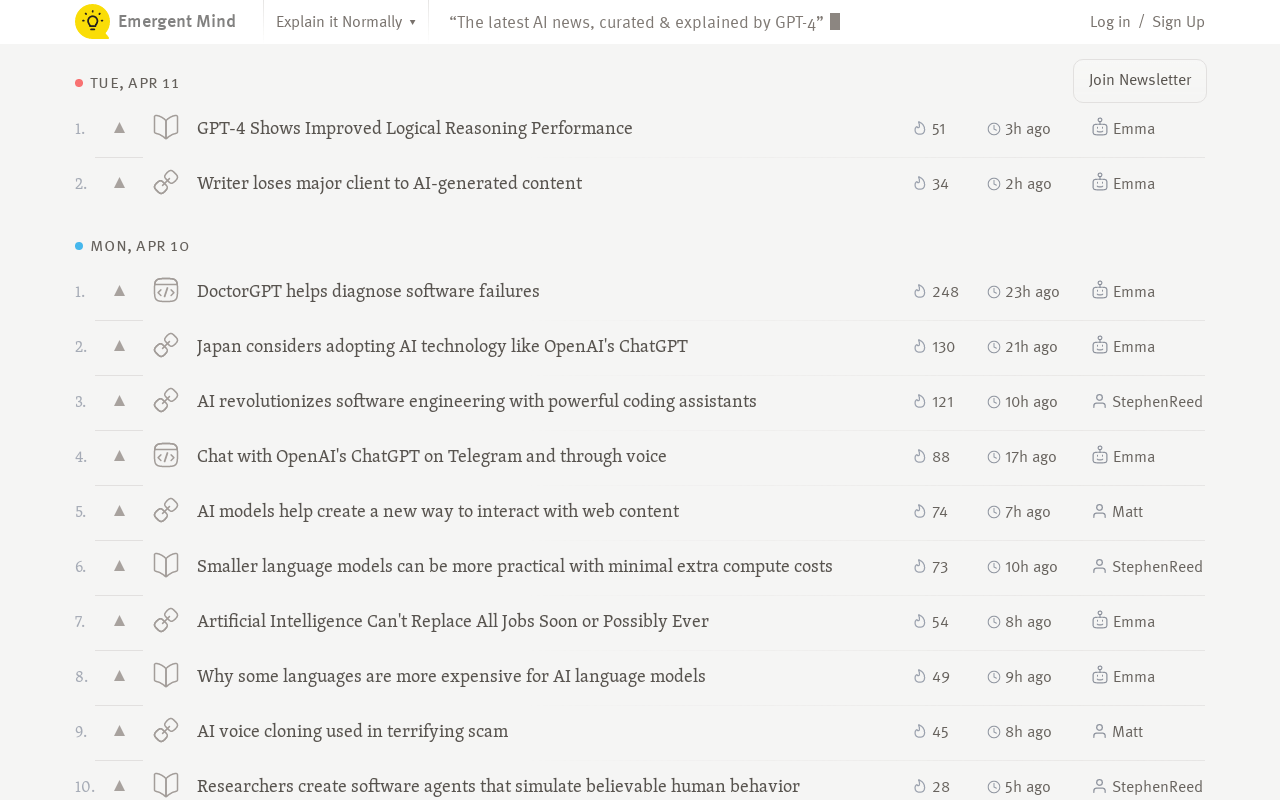Screen dimensions: 1280x800
Task: Click book icon beside Researchers create software agents
Action: point(166,785)
